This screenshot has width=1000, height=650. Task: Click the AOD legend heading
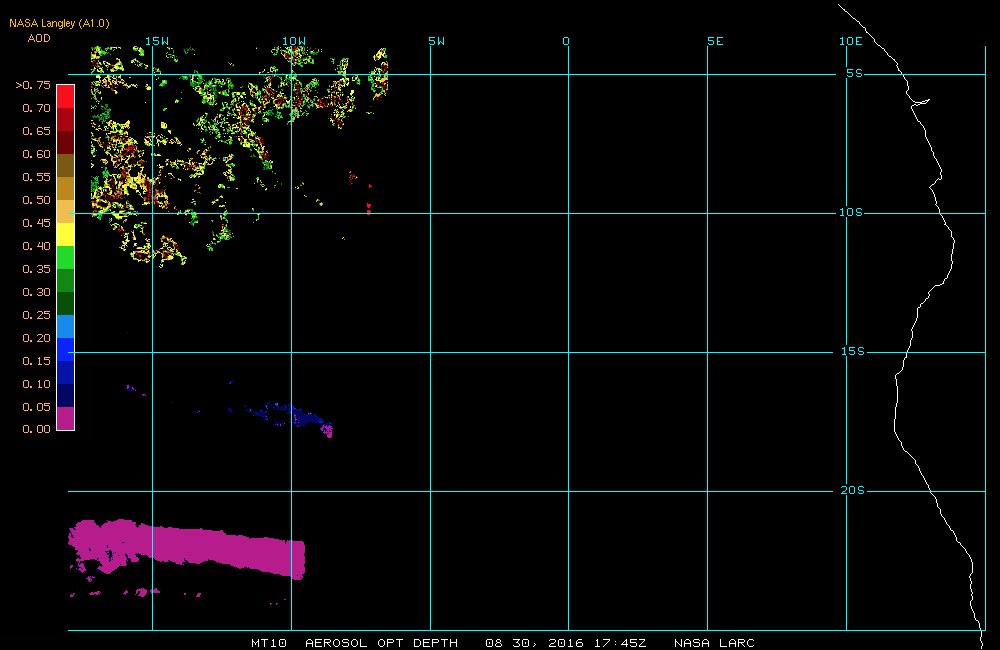(39, 38)
